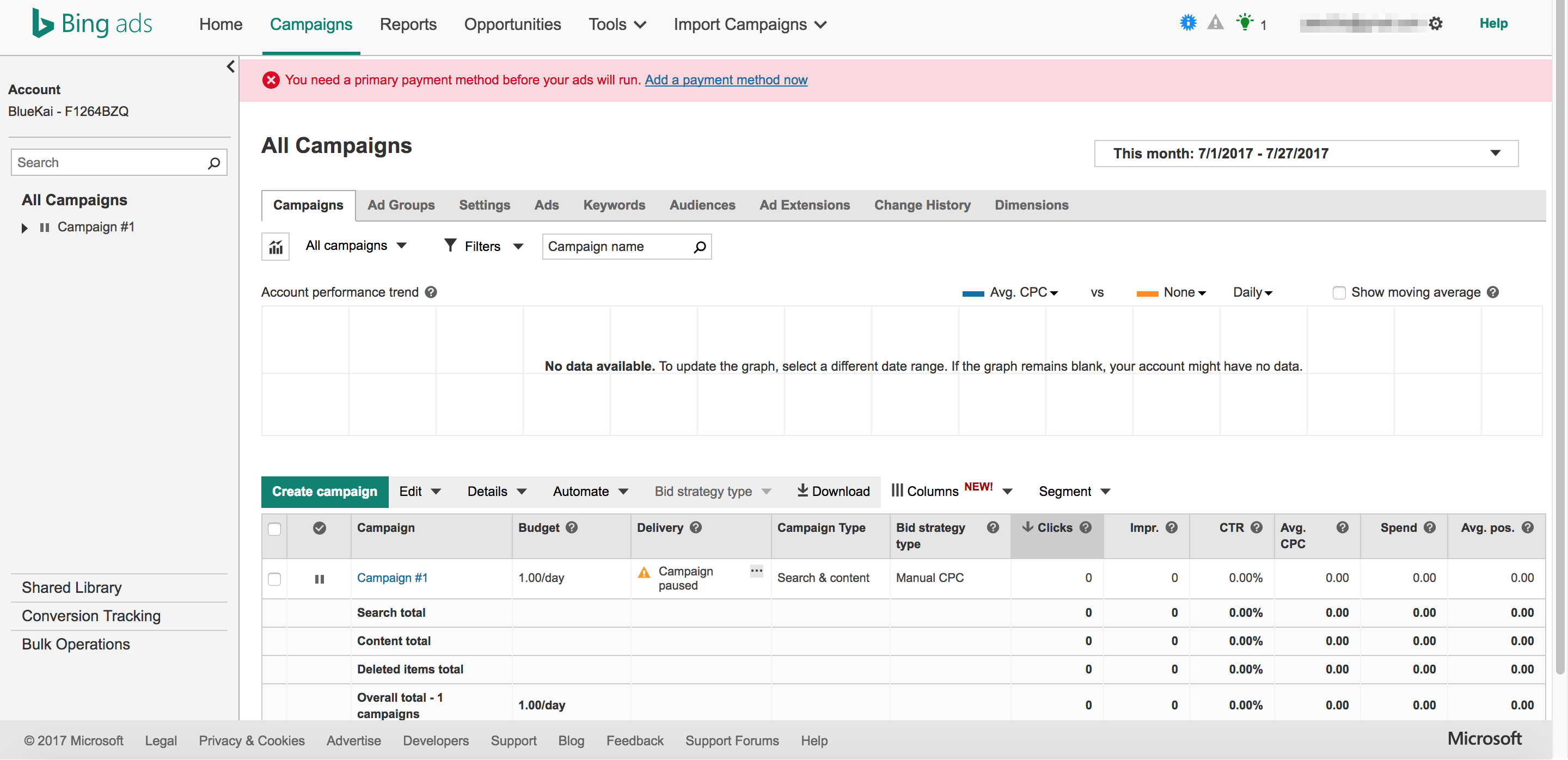Screen dimensions: 1568x760
Task: Tick the select-all header checkbox
Action: 274,528
